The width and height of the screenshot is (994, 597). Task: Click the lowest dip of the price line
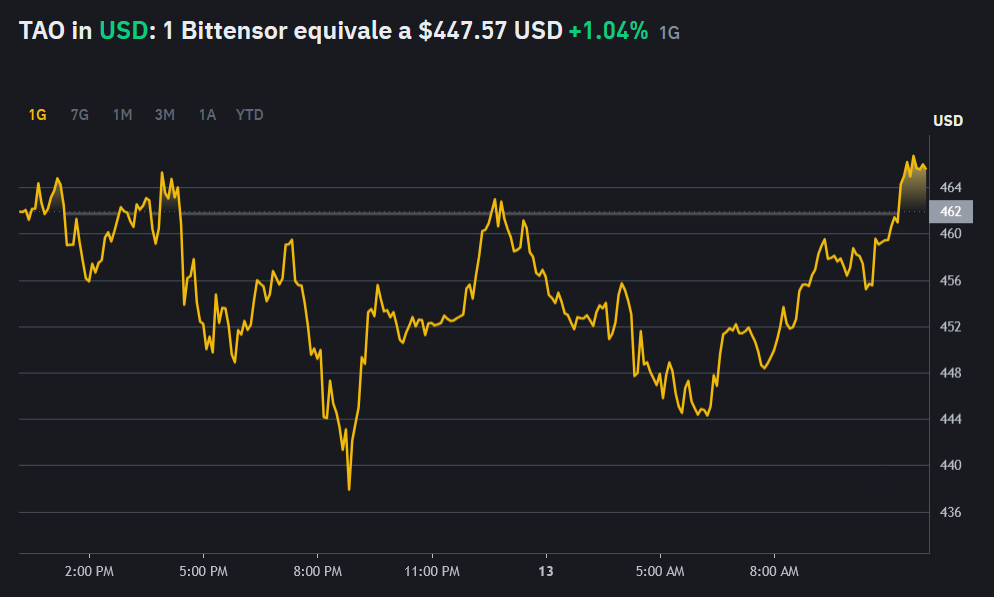[x=349, y=489]
